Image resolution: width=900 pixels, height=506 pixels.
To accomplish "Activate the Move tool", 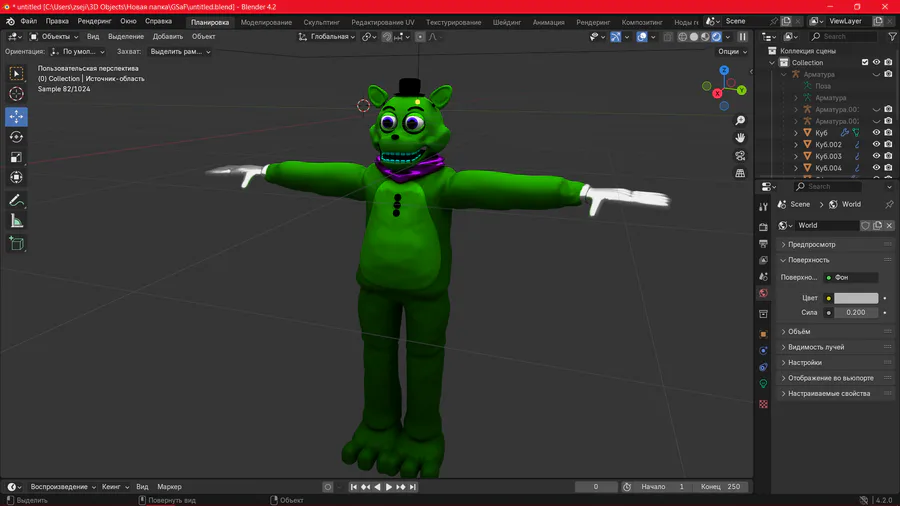I will pyautogui.click(x=16, y=116).
